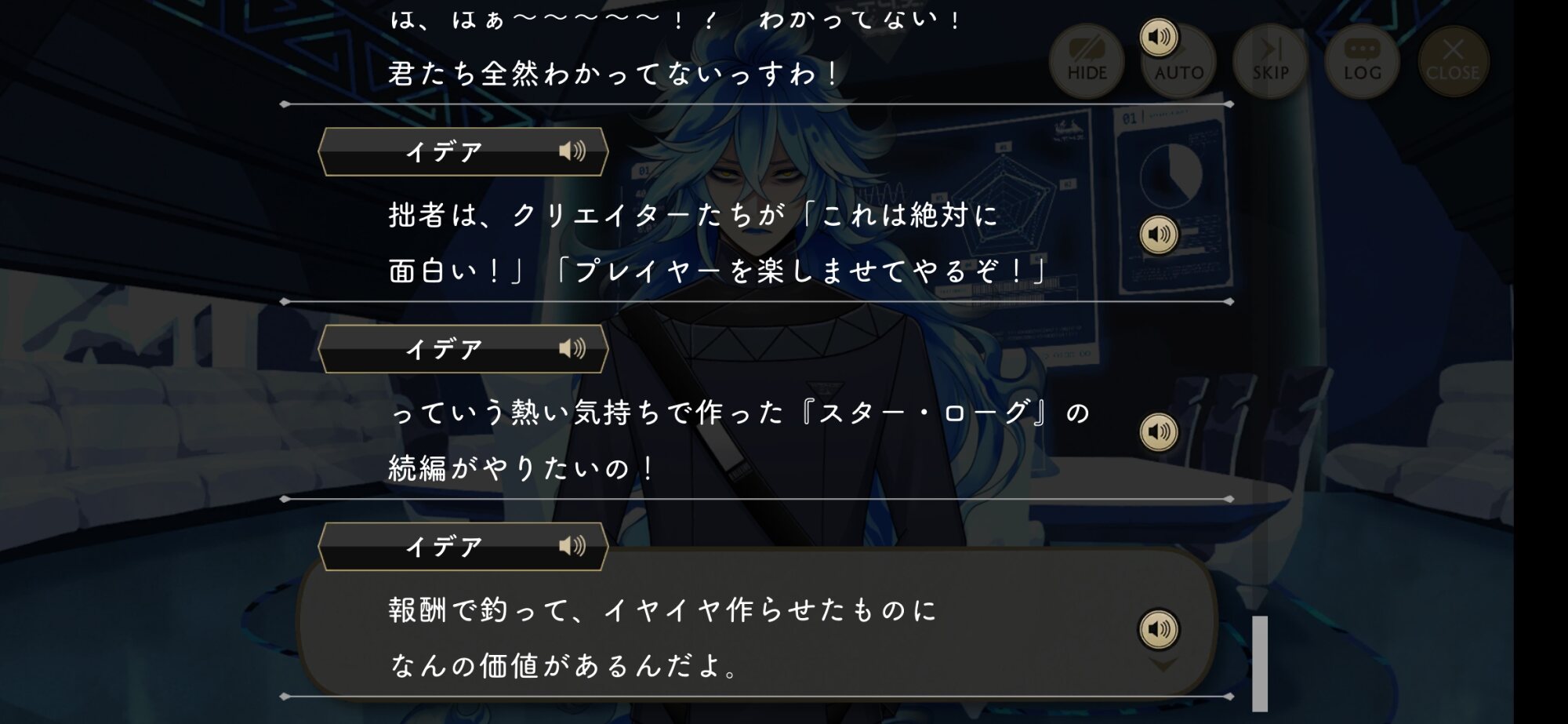The width and height of the screenshot is (1568, 724).
Task: Hide the dialogue UI with HIDE
Action: [x=1087, y=61]
